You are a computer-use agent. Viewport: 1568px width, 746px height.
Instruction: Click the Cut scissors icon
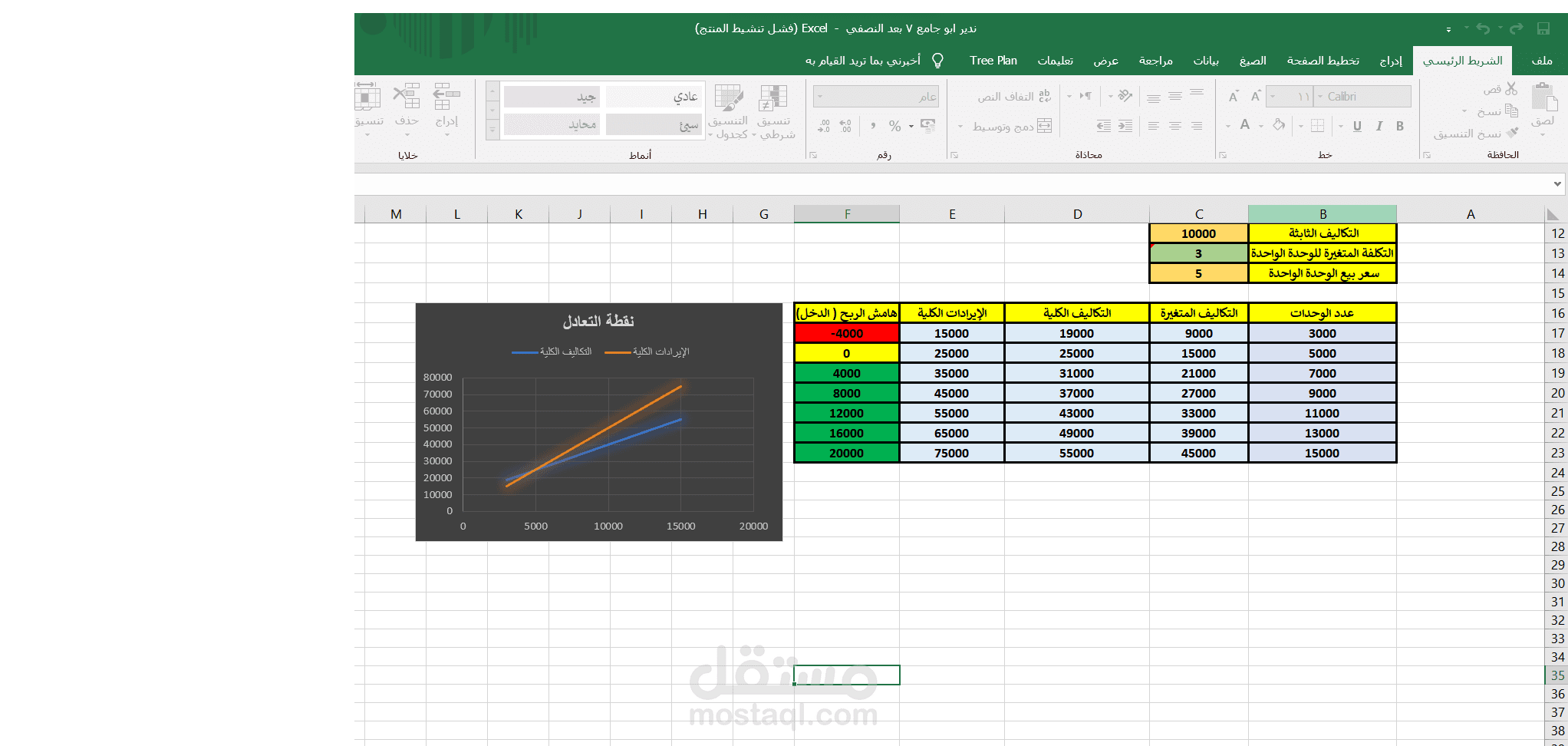click(x=1511, y=89)
